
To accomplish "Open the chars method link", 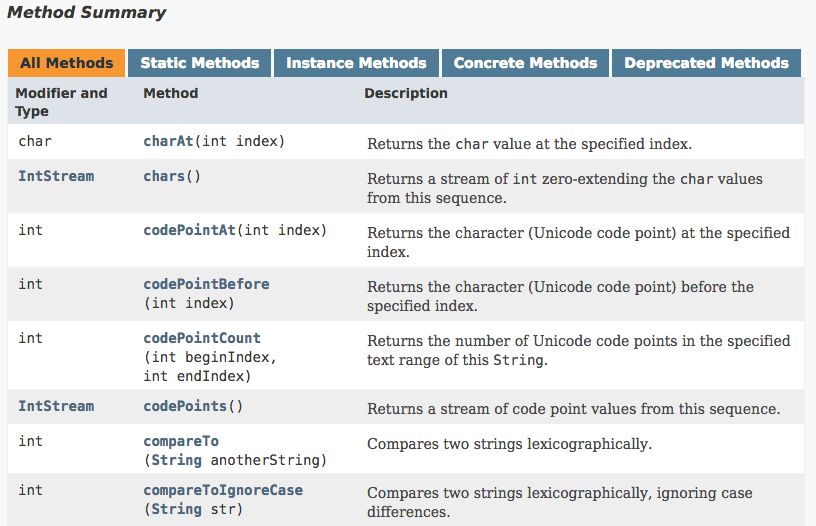I will click(164, 176).
